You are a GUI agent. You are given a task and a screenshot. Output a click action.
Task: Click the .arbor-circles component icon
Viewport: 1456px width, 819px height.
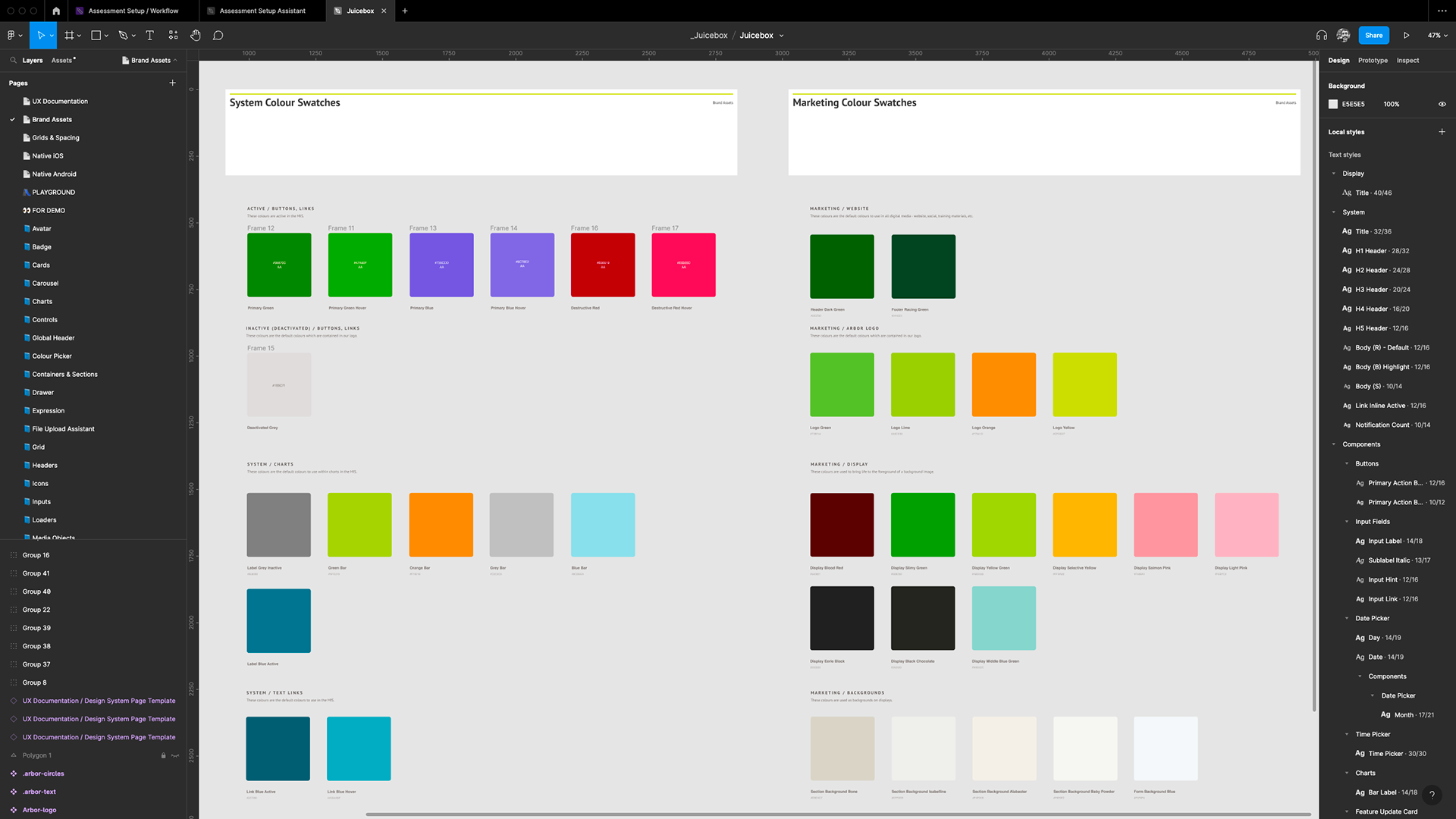[14, 773]
